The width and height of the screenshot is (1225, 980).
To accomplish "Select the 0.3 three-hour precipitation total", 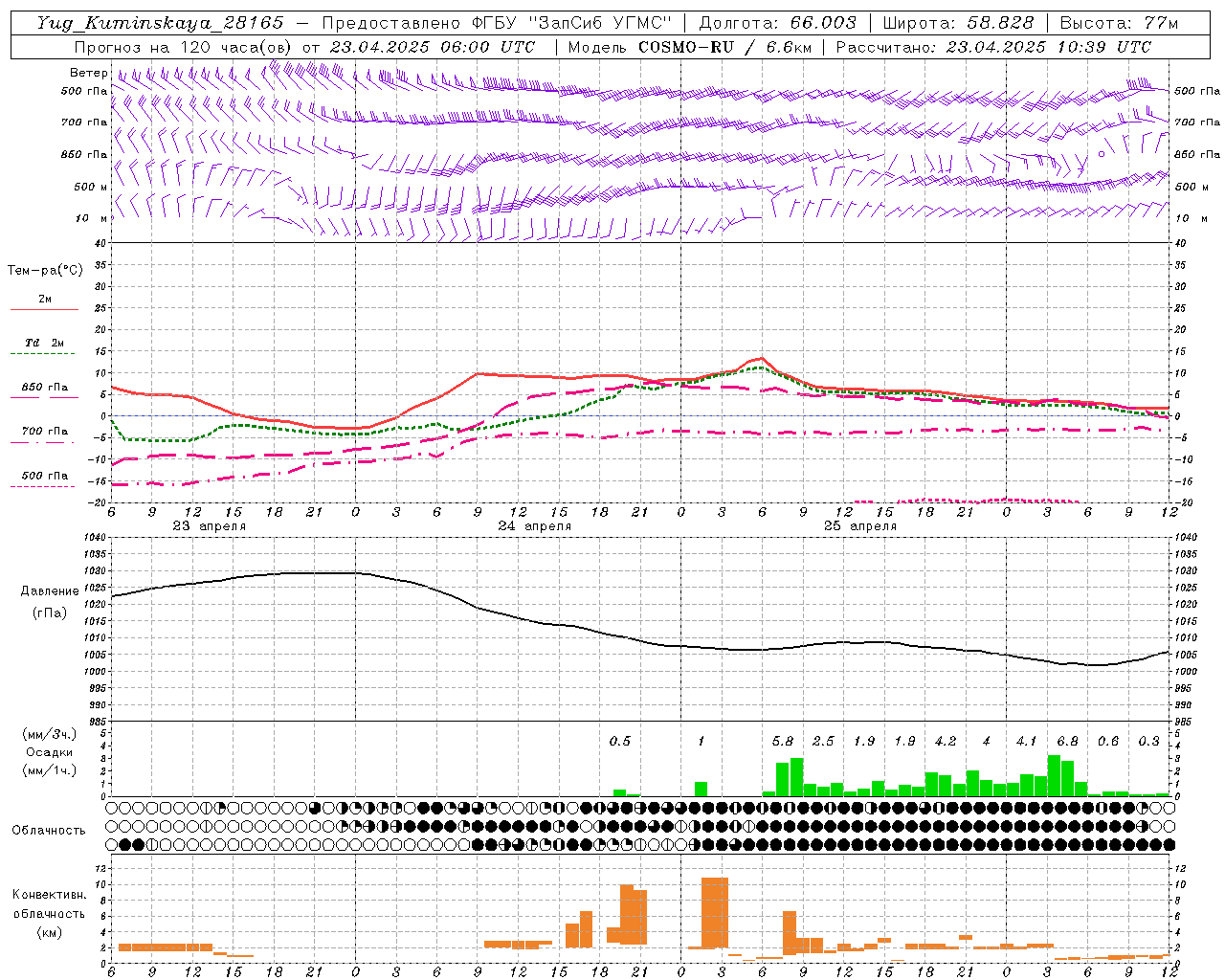I will pos(1148,741).
